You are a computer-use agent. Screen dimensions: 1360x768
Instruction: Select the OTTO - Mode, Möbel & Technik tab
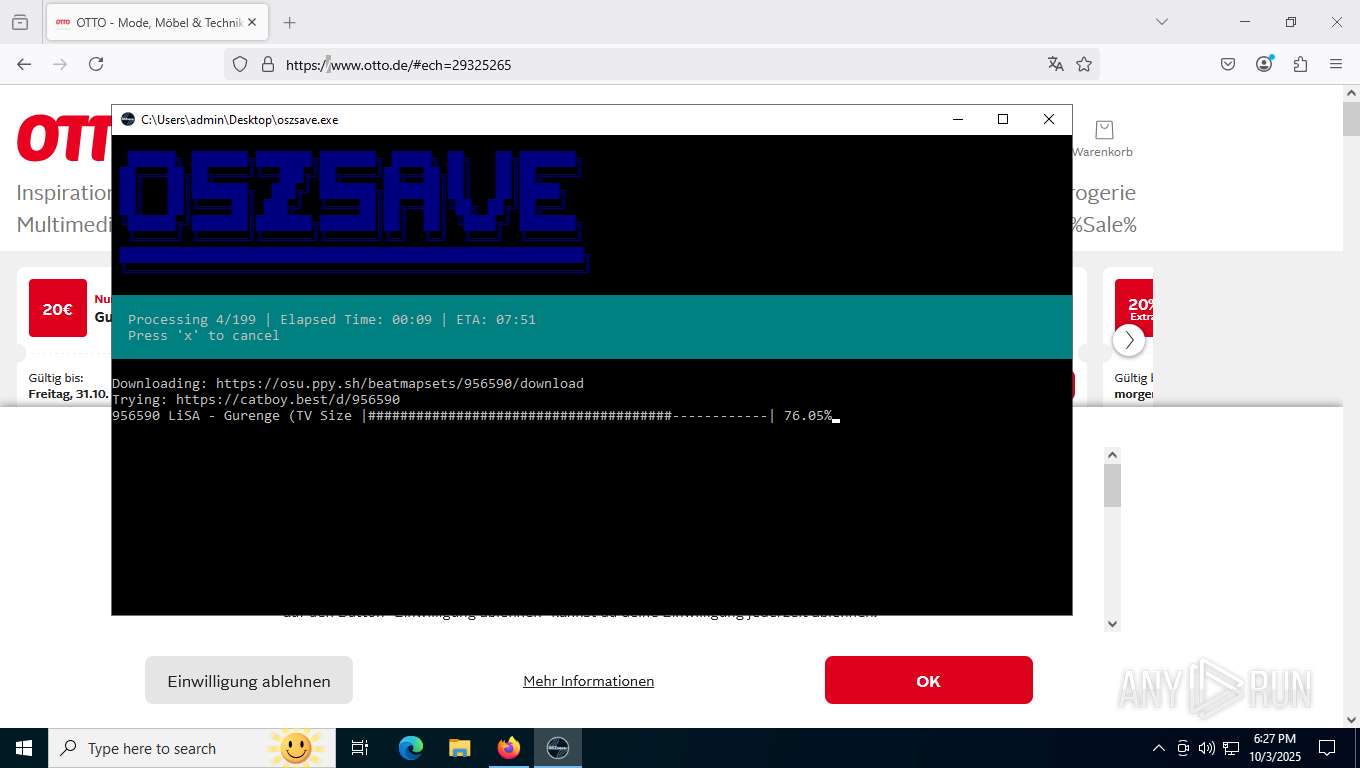(x=157, y=22)
